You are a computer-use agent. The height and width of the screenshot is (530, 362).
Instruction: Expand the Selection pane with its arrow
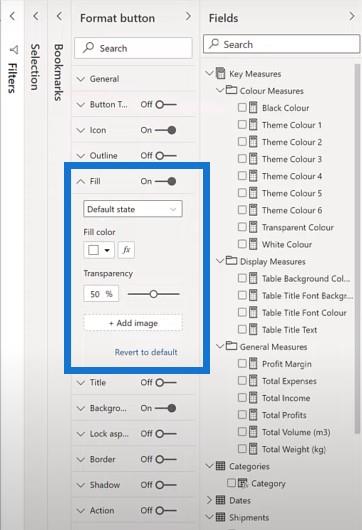coord(36,16)
